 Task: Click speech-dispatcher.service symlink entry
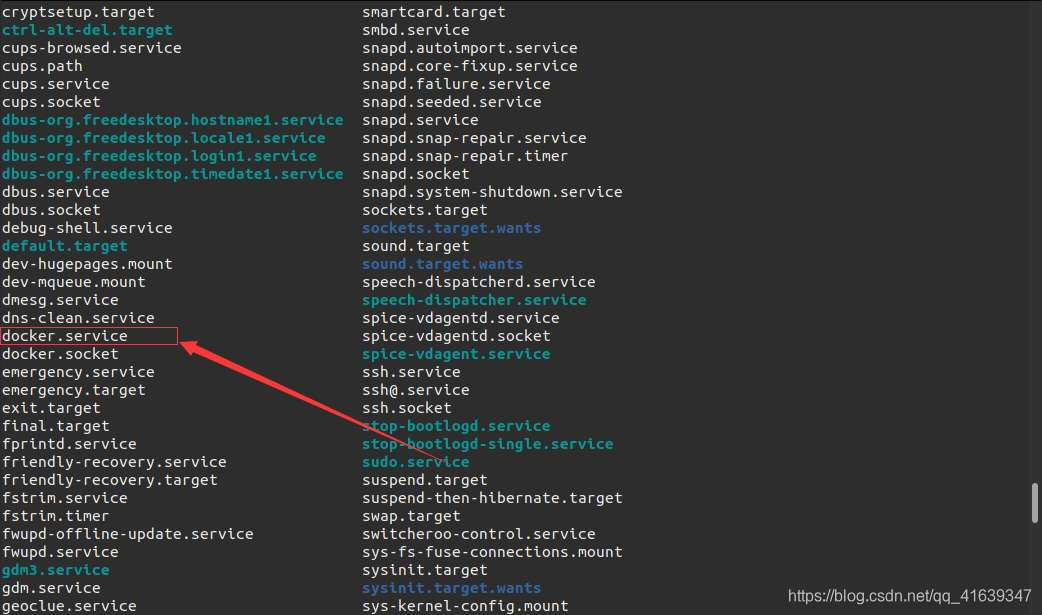pyautogui.click(x=474, y=299)
